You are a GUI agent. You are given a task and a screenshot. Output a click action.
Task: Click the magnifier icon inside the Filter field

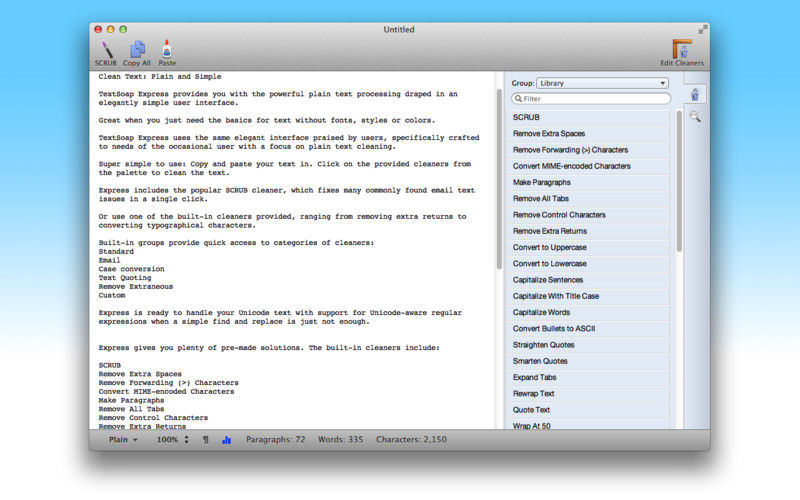click(x=518, y=98)
